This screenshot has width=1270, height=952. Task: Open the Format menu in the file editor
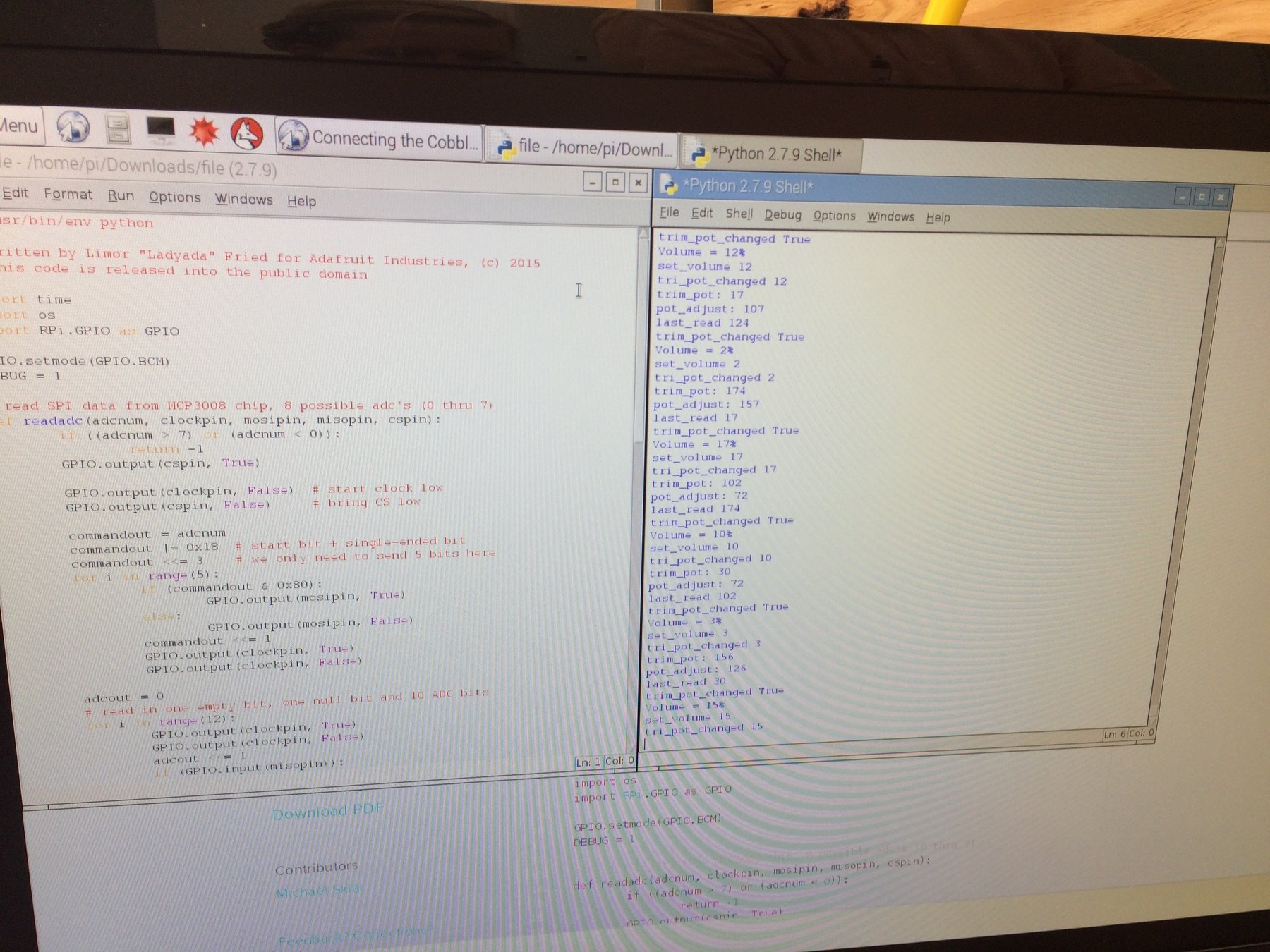click(x=68, y=194)
